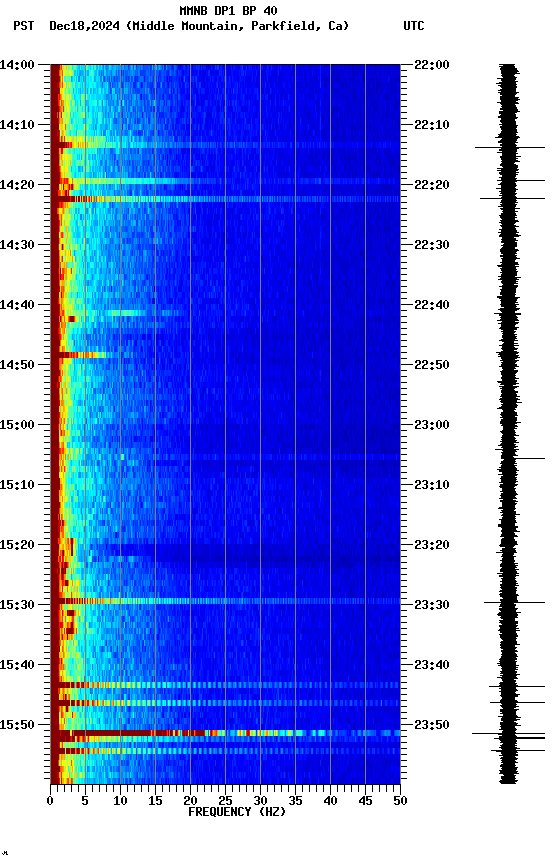The image size is (552, 864).
Task: Click the UTC time label 22:50
Action: 432,365
